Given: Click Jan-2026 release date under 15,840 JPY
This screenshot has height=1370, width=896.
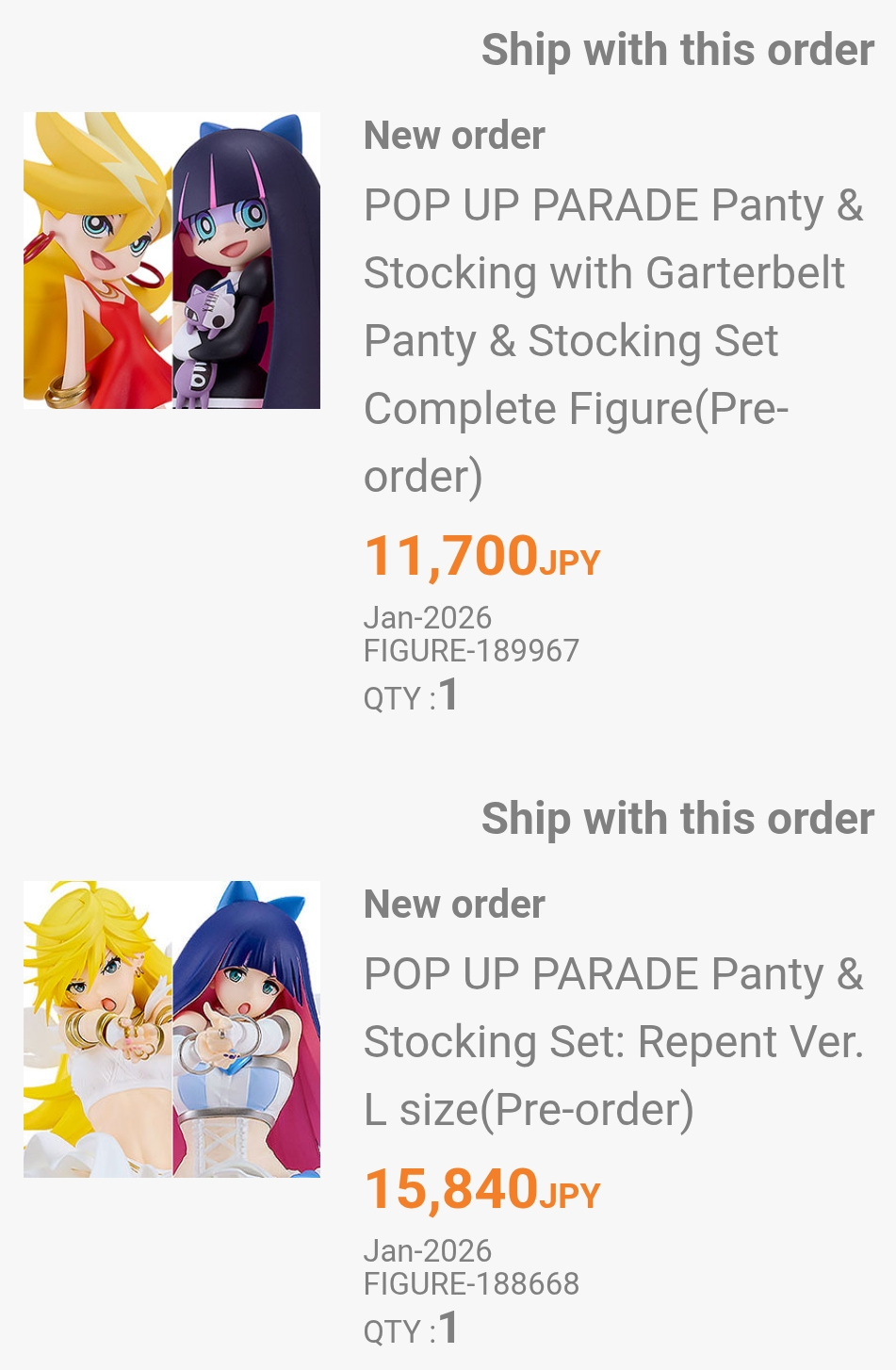Looking at the screenshot, I should 428,1250.
